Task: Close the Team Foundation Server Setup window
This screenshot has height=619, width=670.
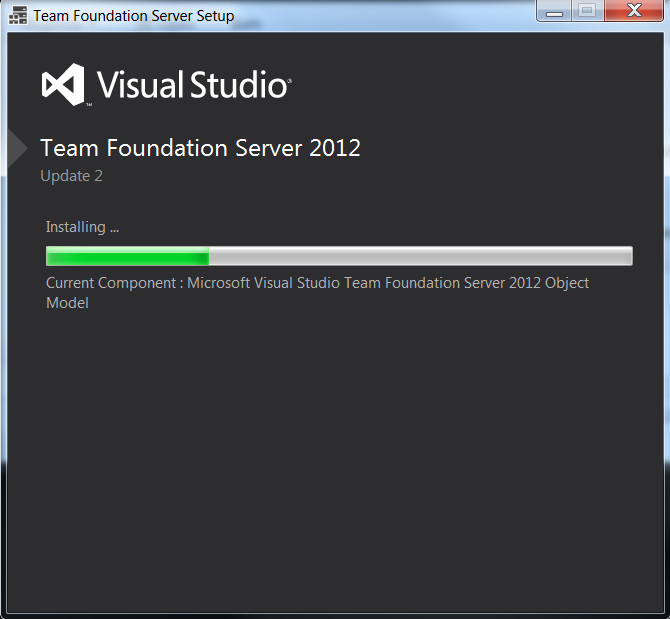Action: [634, 11]
